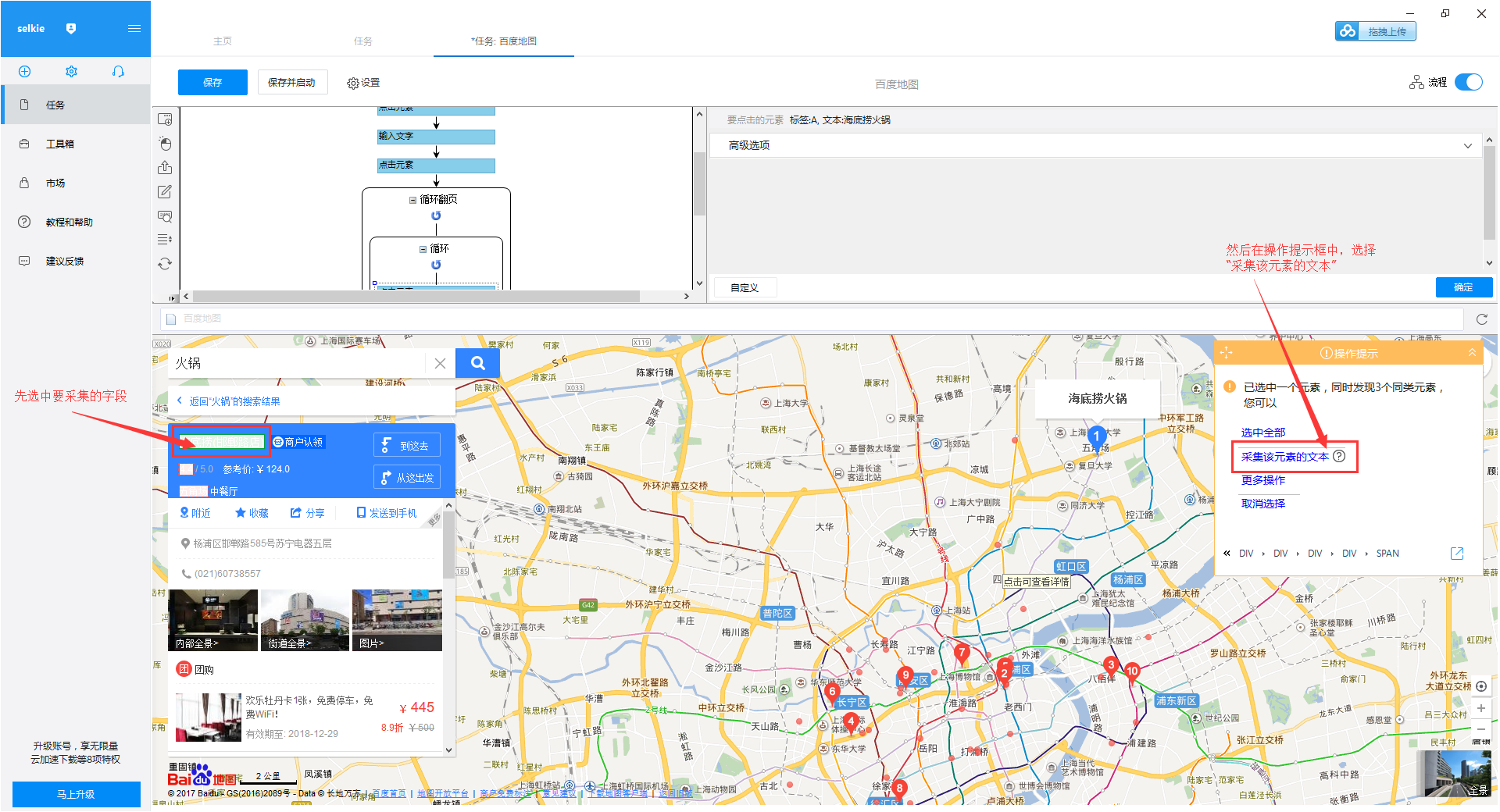1500x812 pixels.
Task: Click the blue 保存 button
Action: pos(212,82)
